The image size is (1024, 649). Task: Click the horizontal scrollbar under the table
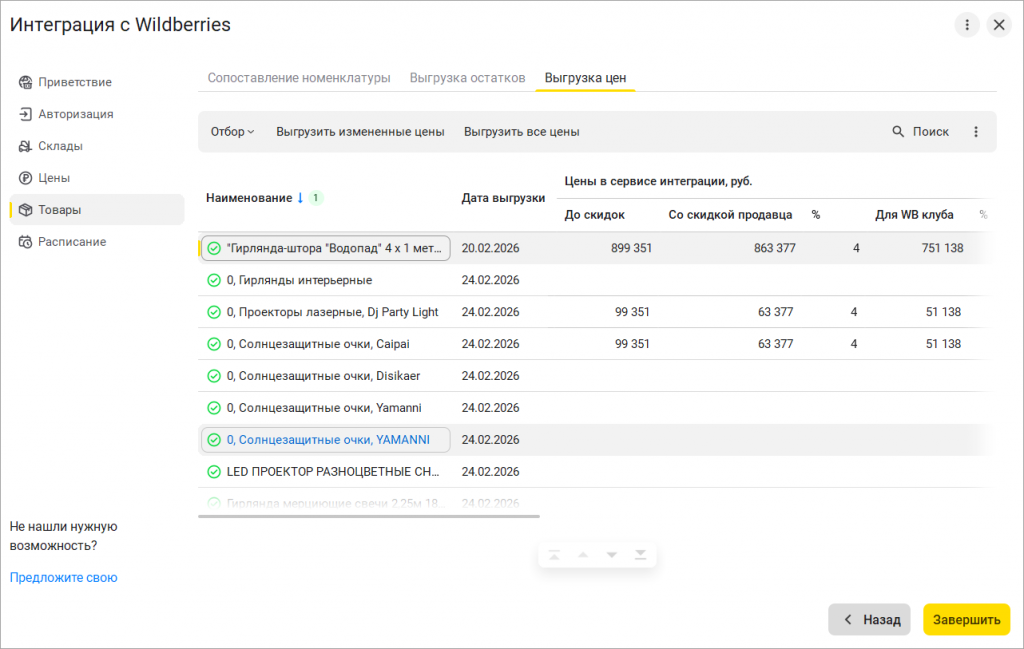coord(369,516)
